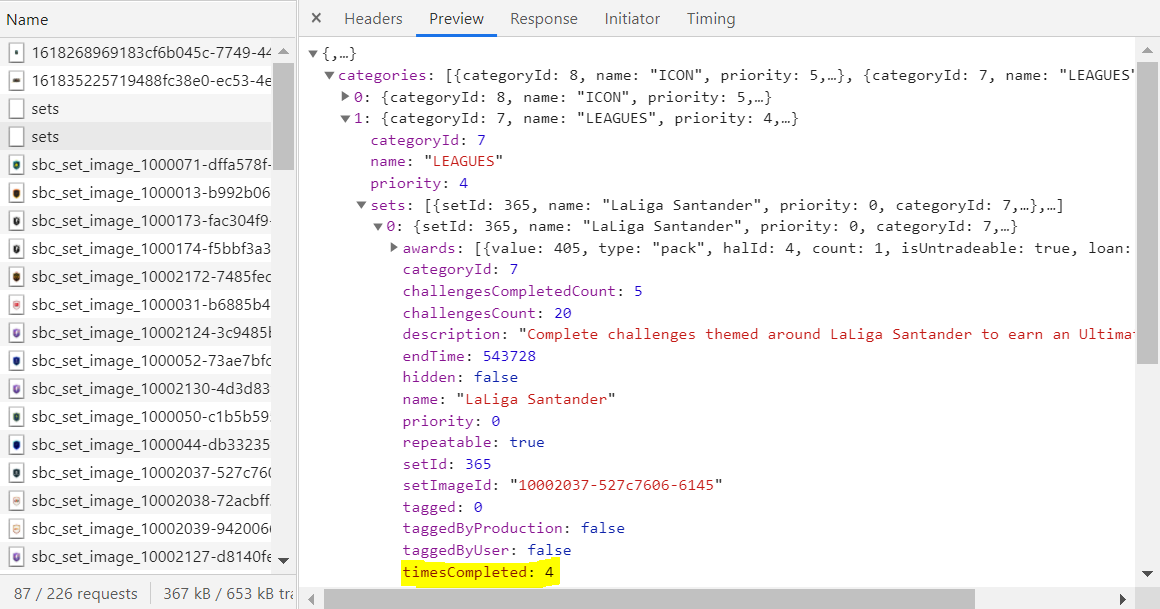Click icon of sbc_set_image_10002124 request
This screenshot has height=609, width=1160.
[16, 333]
